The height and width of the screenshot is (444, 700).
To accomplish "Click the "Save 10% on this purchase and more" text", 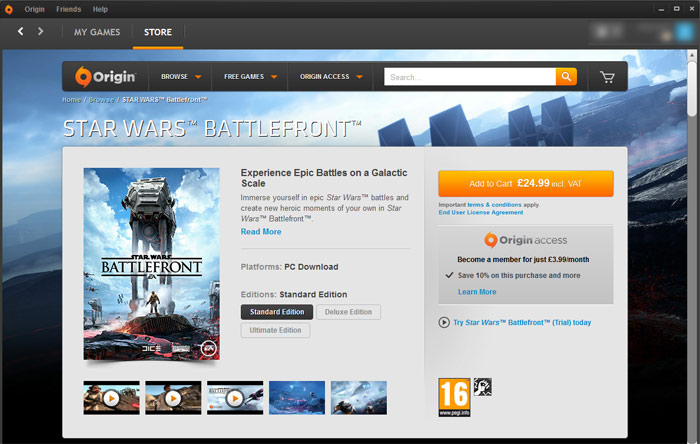I will pos(519,275).
